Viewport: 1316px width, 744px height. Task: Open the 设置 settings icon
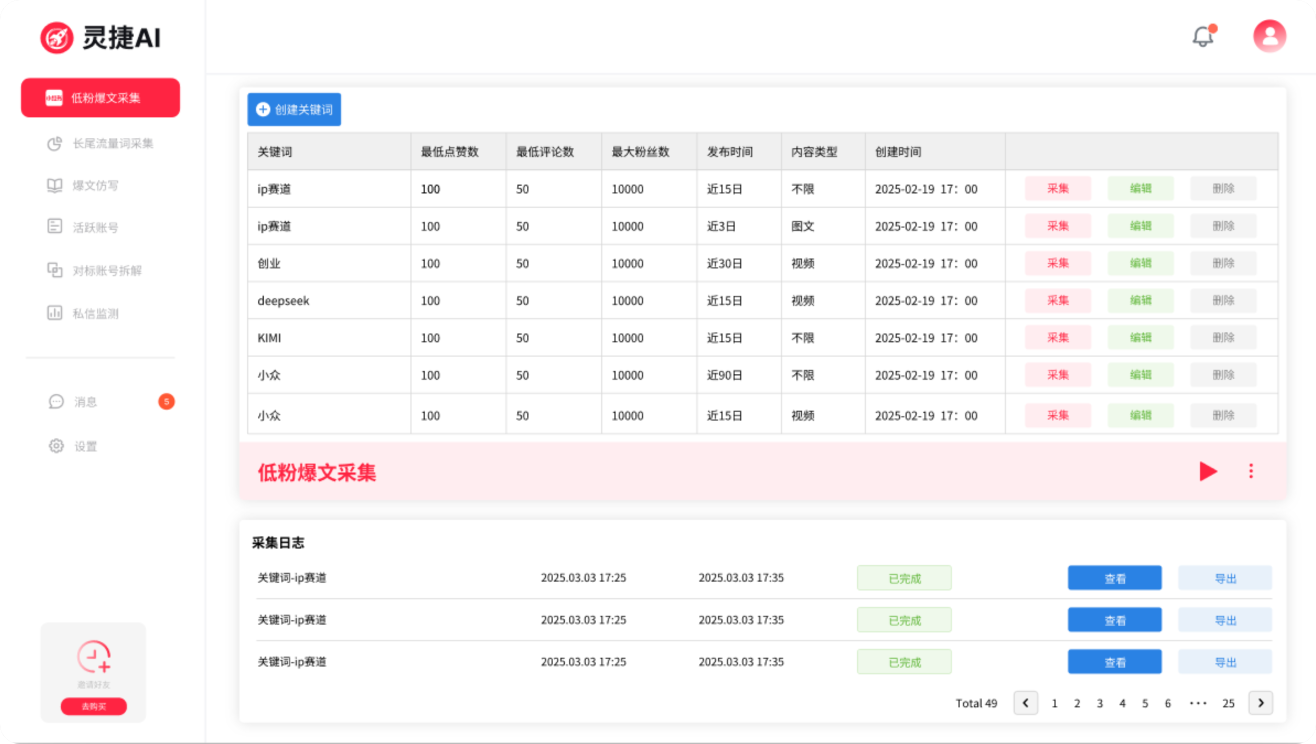(x=55, y=445)
